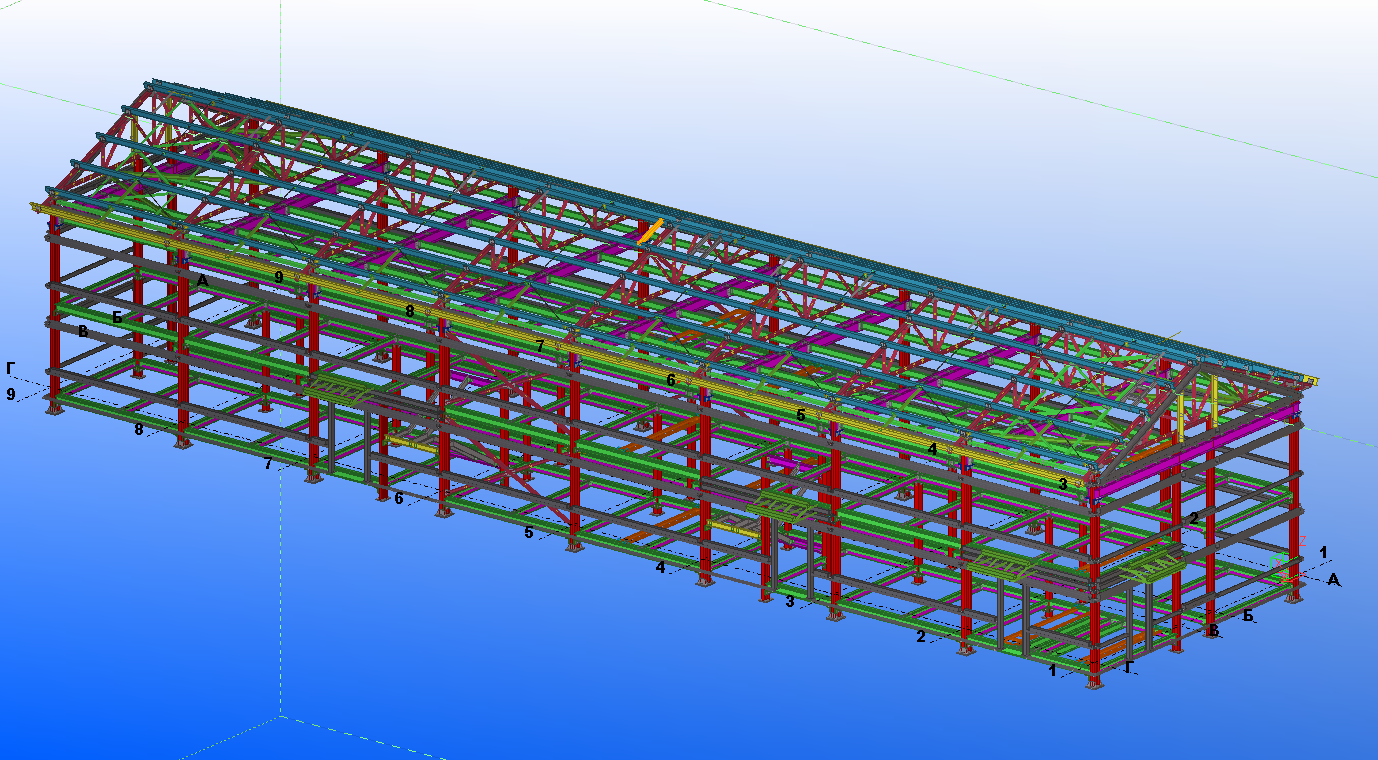Select the orange highlighted member on the roof

pyautogui.click(x=651, y=232)
